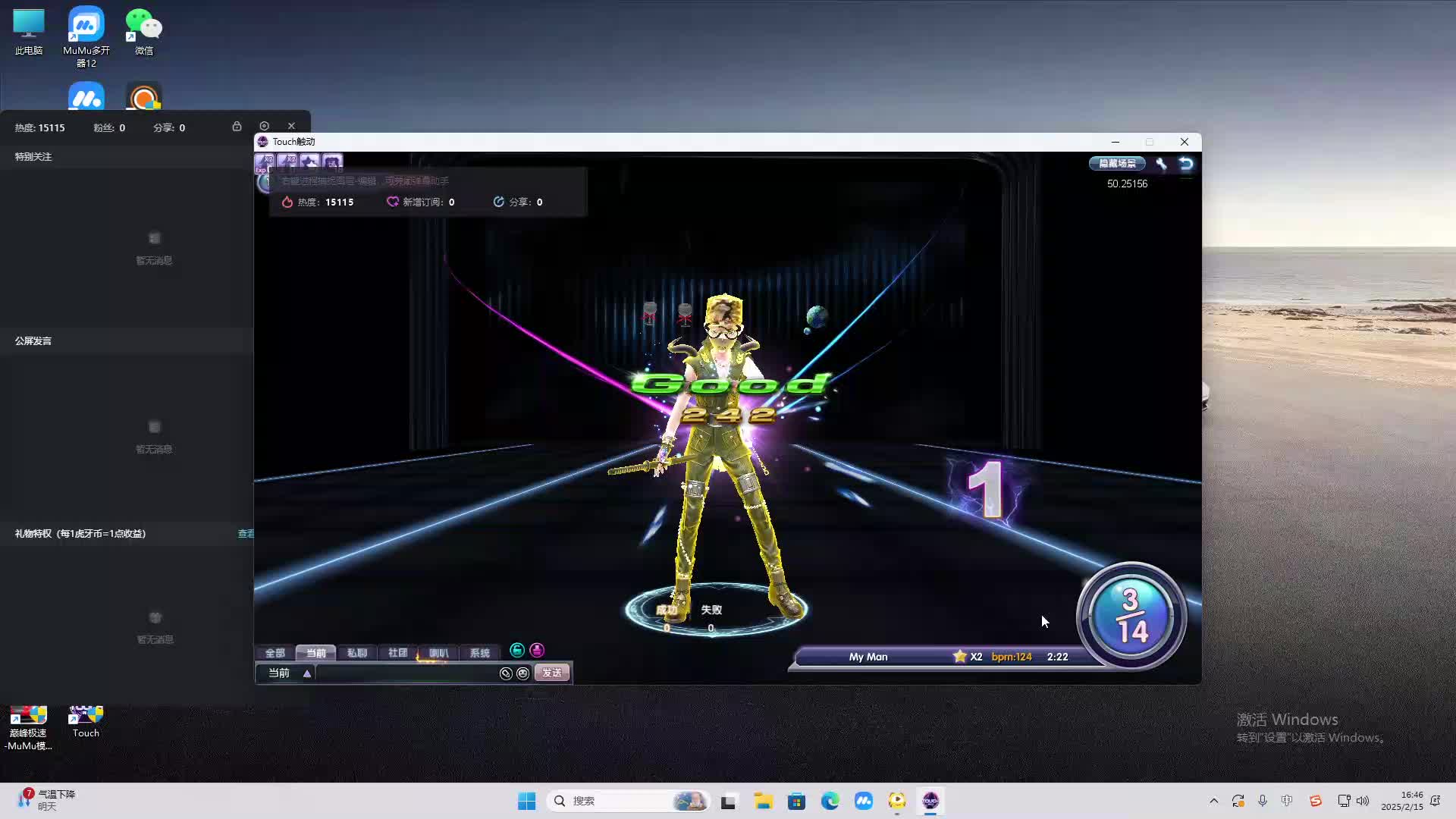Click the 3/14 round progress orb
The height and width of the screenshot is (819, 1456).
(1131, 615)
